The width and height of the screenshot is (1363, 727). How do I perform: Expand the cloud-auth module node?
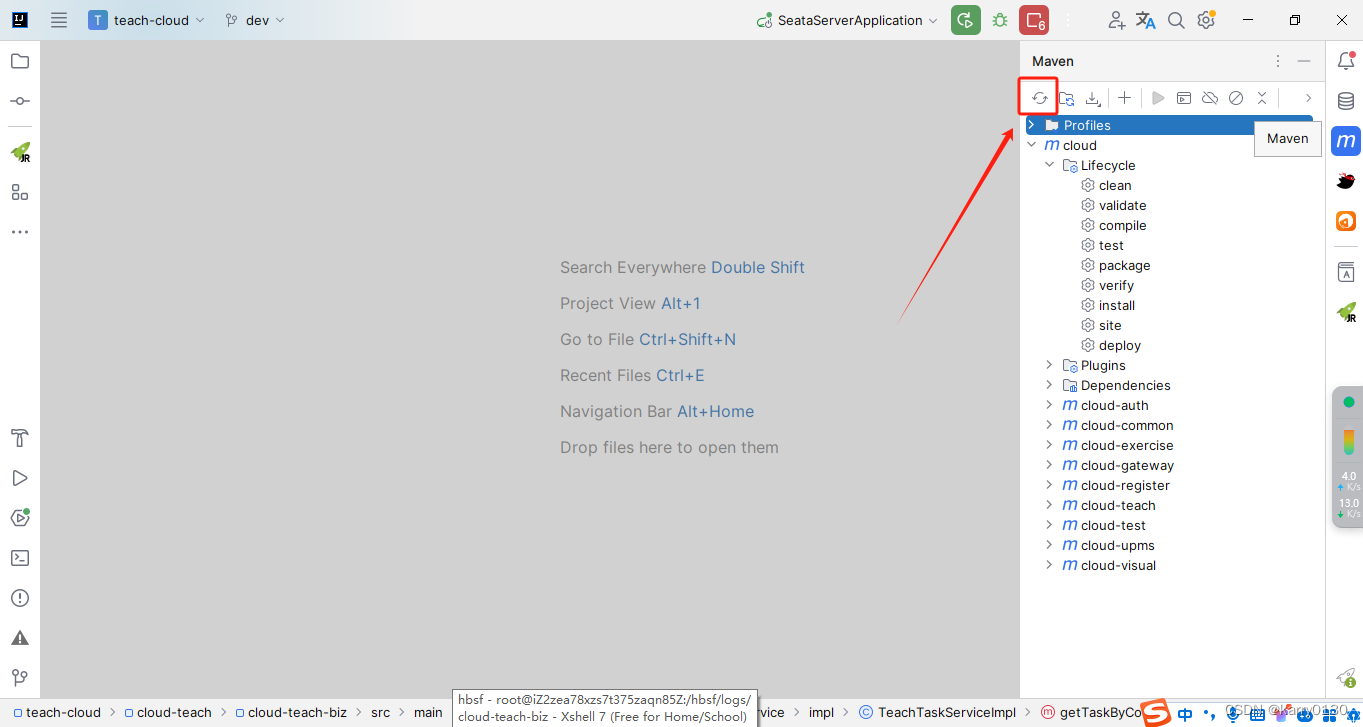pos(1048,405)
